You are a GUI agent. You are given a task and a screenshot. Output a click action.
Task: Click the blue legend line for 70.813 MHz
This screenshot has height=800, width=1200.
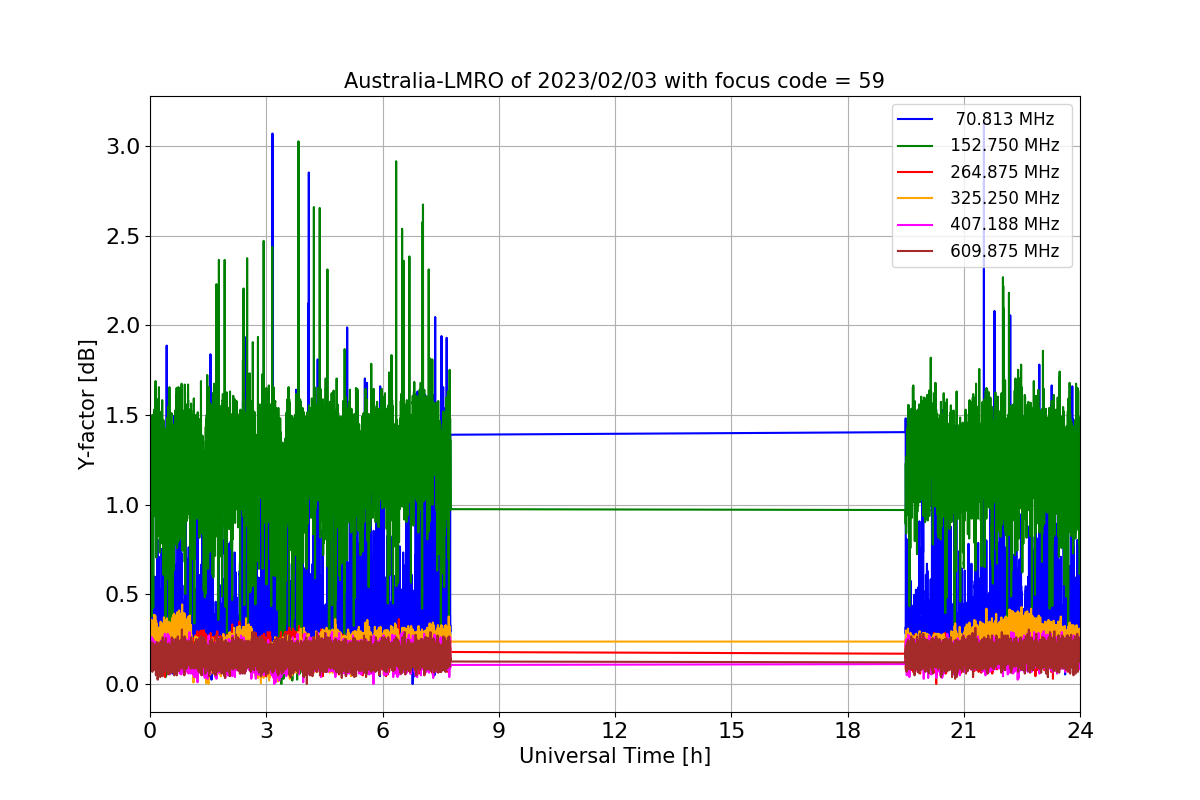pyautogui.click(x=916, y=119)
